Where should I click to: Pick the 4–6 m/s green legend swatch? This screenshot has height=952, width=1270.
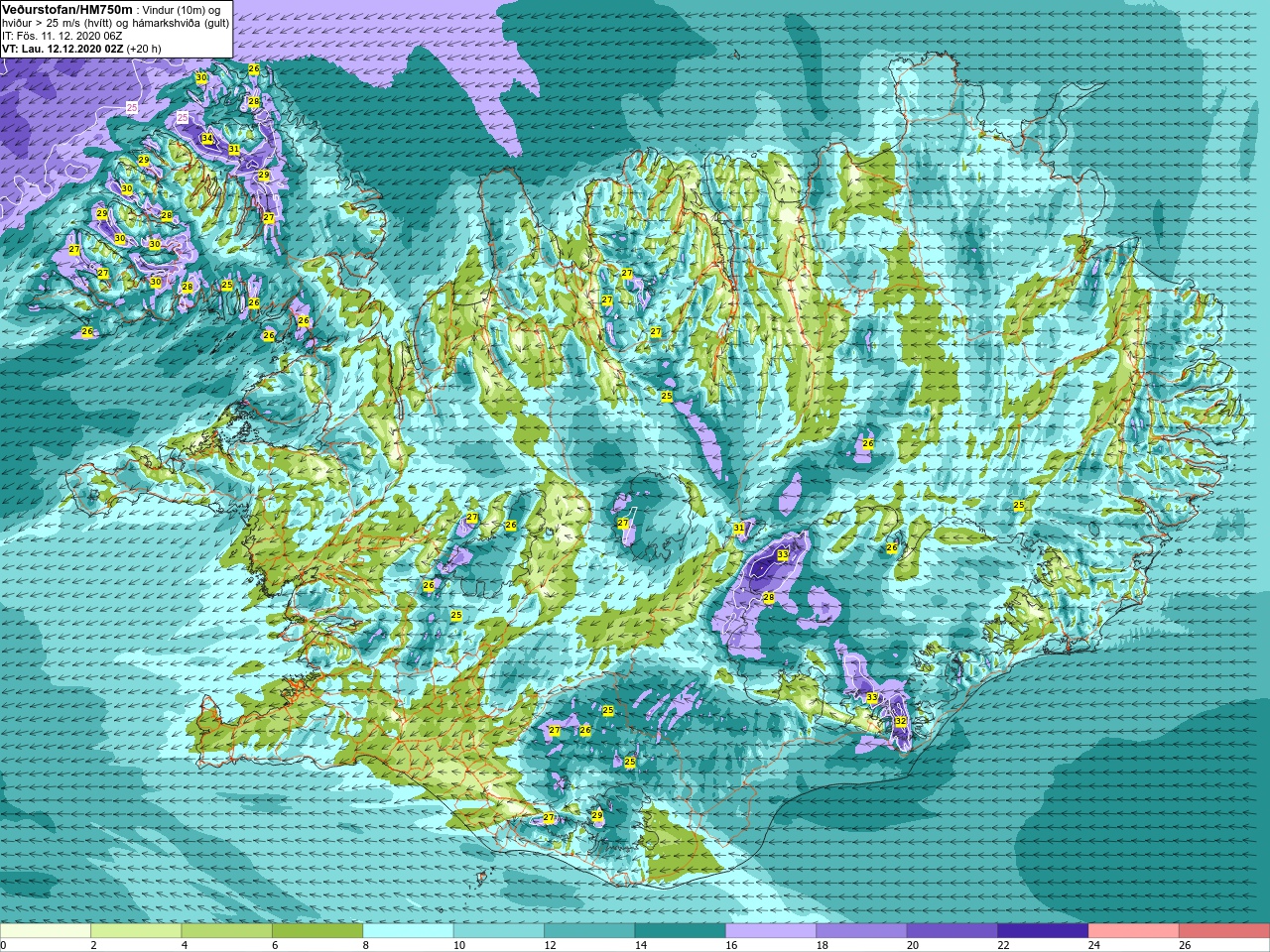[x=226, y=931]
